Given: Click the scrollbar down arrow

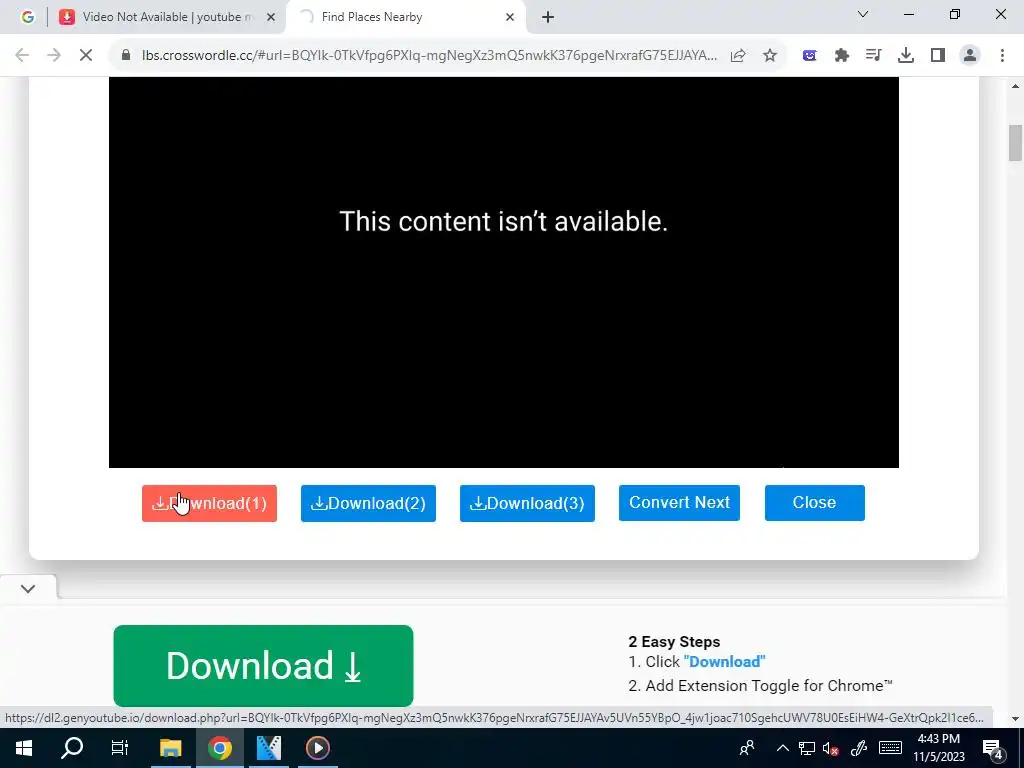Looking at the screenshot, I should [x=1015, y=718].
